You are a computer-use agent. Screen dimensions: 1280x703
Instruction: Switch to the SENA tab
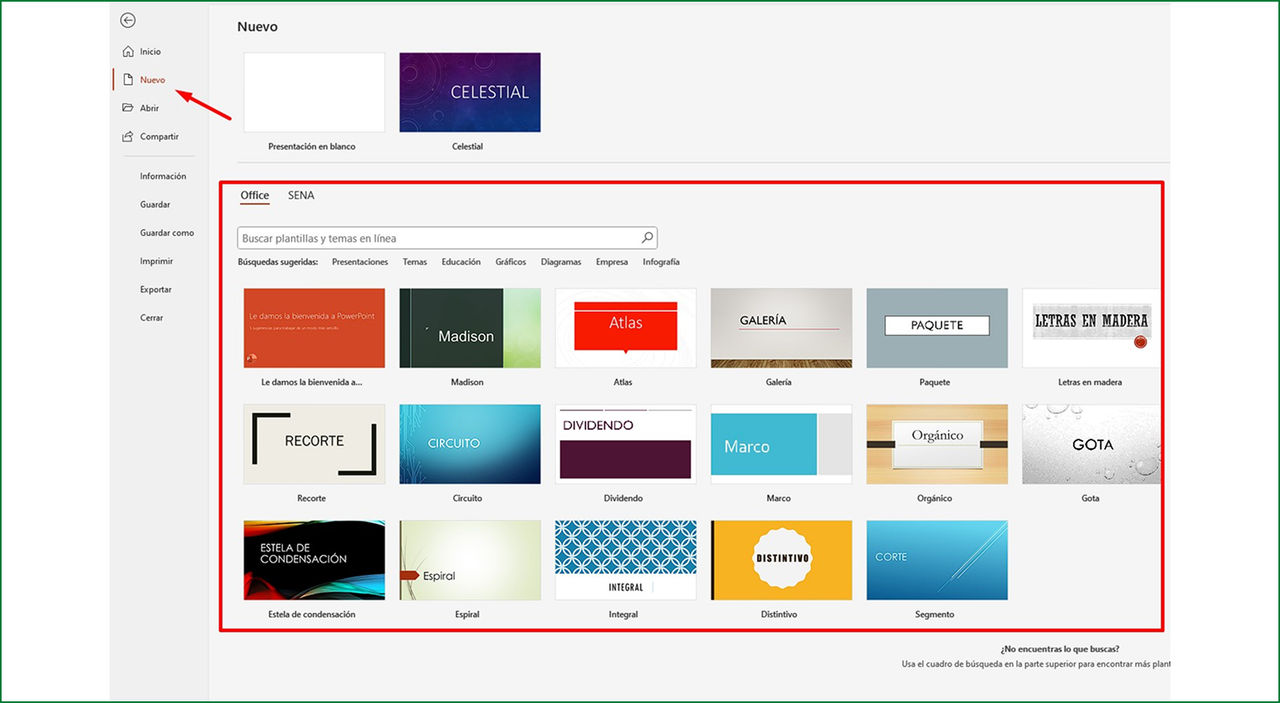301,196
